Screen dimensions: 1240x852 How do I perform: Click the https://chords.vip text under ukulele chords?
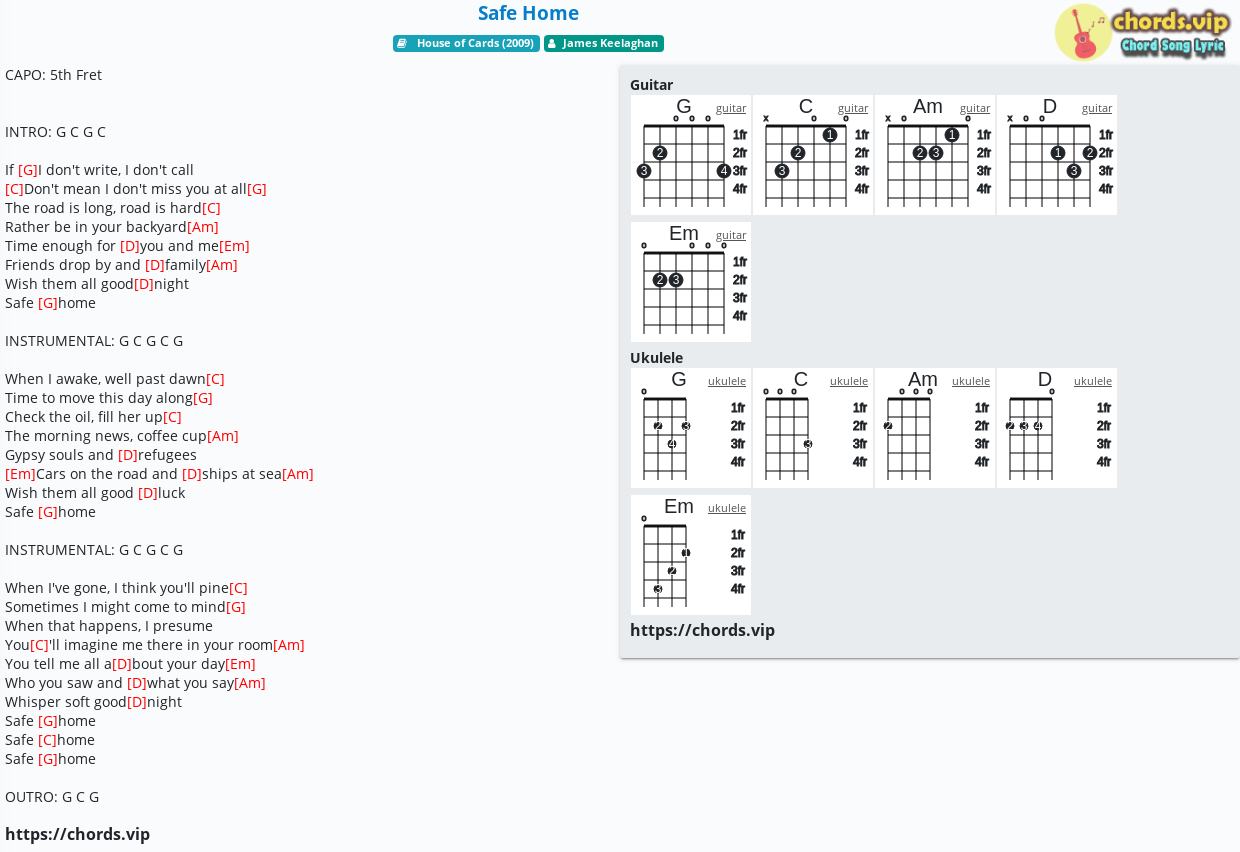[702, 630]
